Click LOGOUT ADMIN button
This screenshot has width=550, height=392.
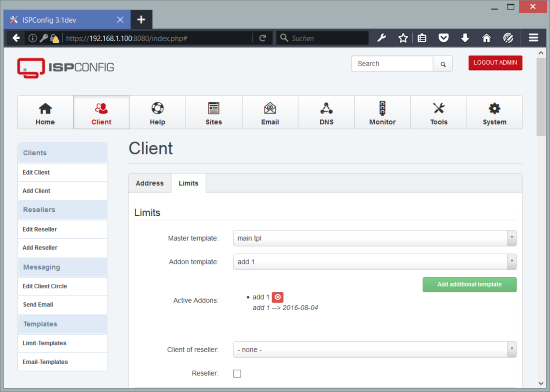coord(495,63)
